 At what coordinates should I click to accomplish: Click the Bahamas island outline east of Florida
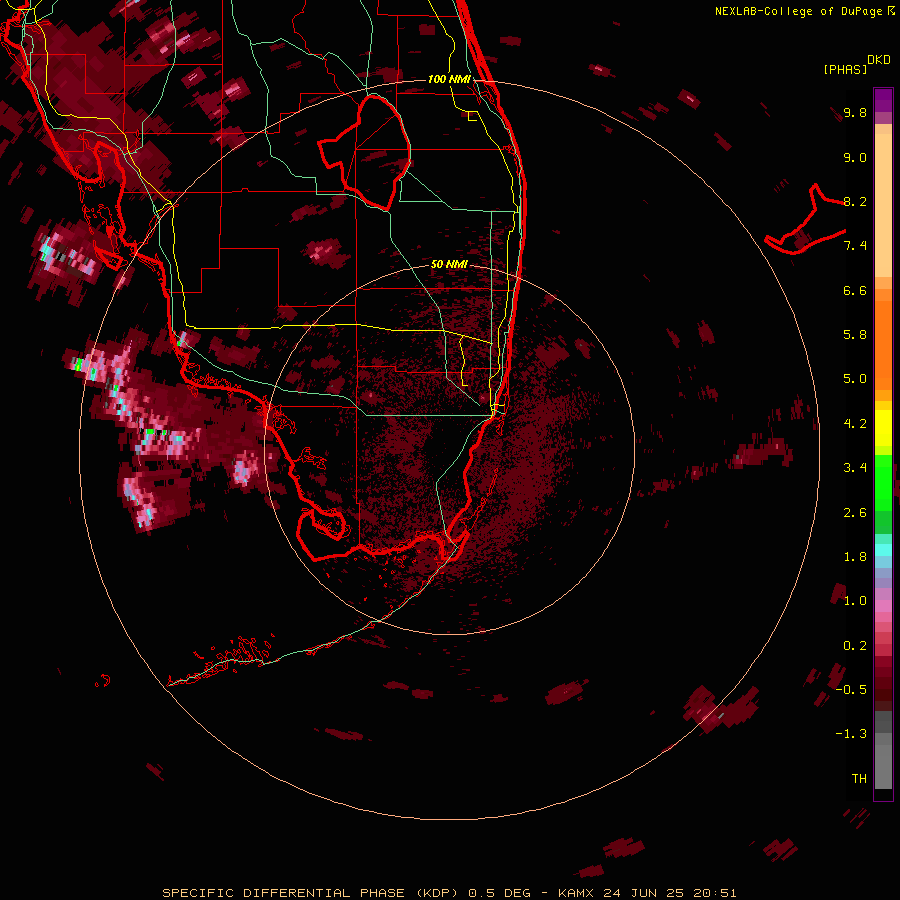(x=805, y=219)
